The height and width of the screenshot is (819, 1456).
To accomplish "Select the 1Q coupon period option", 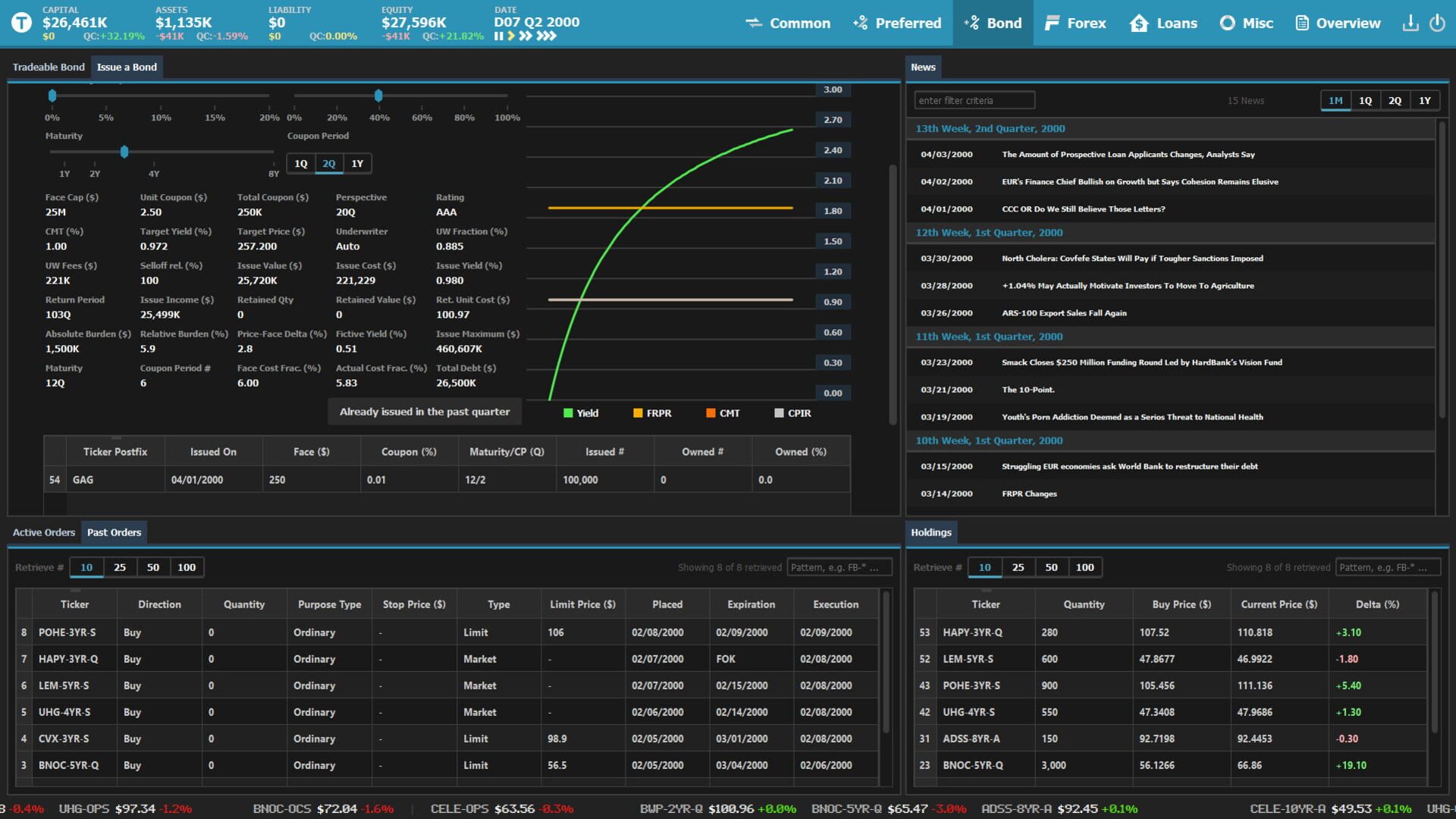I will 300,163.
